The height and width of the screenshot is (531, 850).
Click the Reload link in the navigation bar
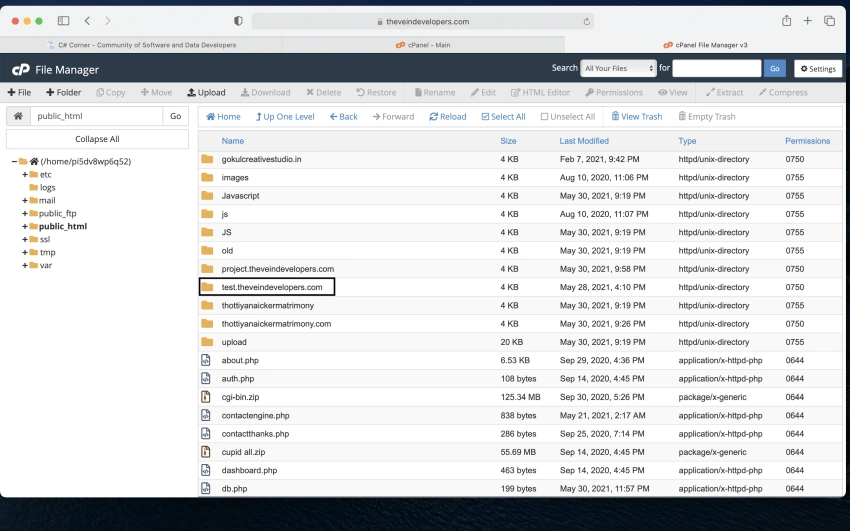[x=448, y=116]
